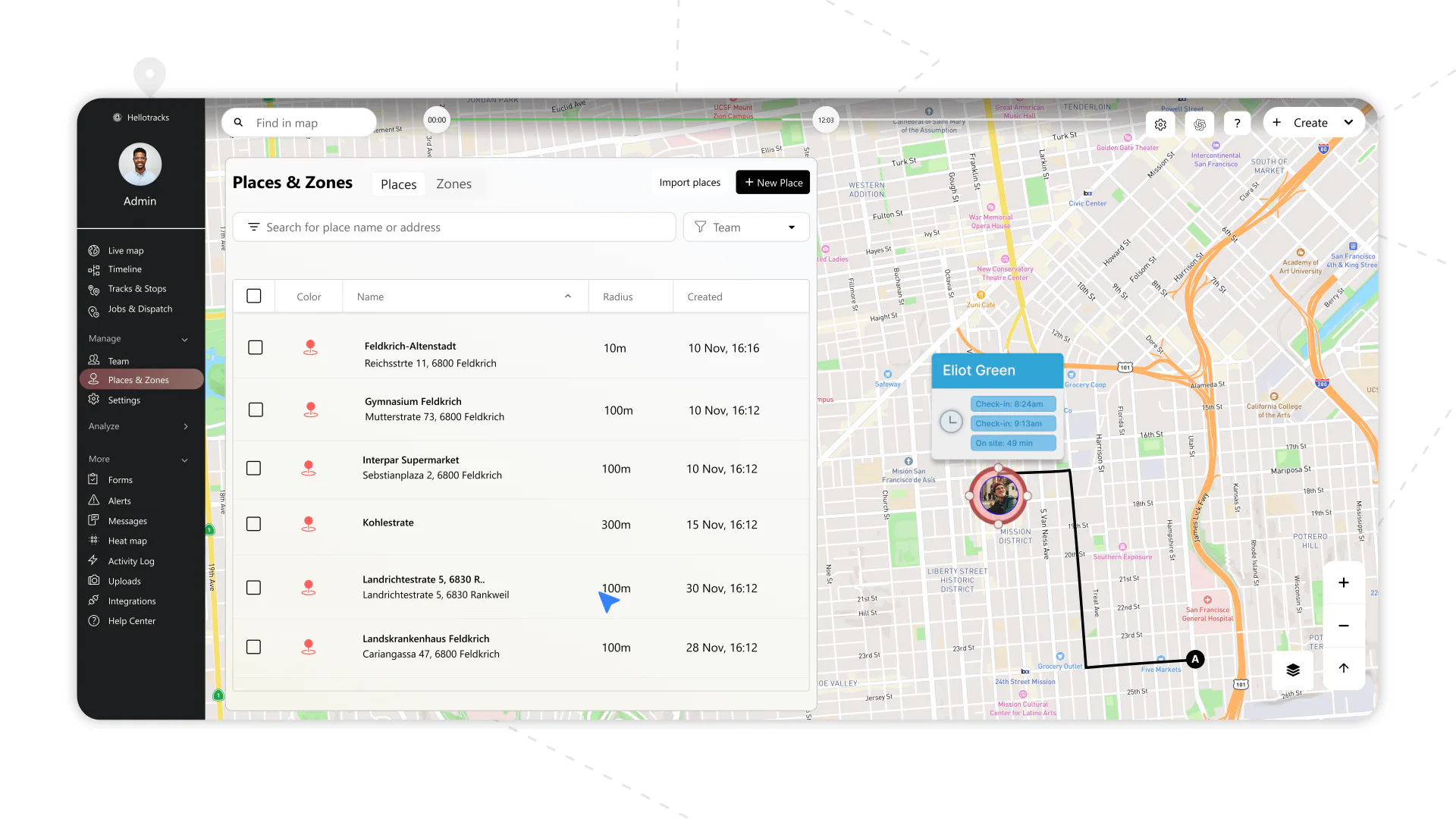Open Heat map in sidebar
Screen dimensions: 1456x819
pyautogui.click(x=127, y=541)
